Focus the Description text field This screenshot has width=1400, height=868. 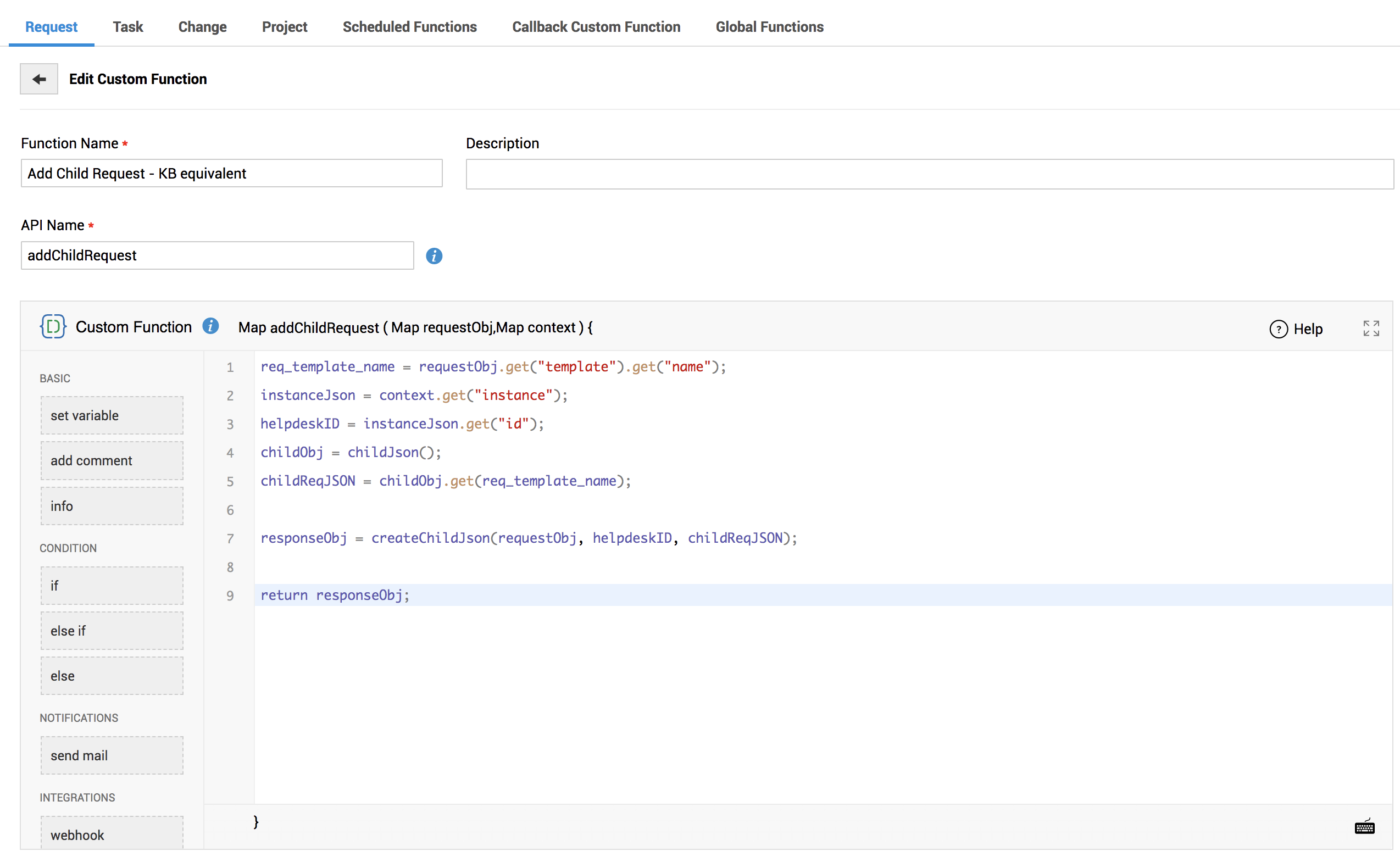pyautogui.click(x=929, y=174)
